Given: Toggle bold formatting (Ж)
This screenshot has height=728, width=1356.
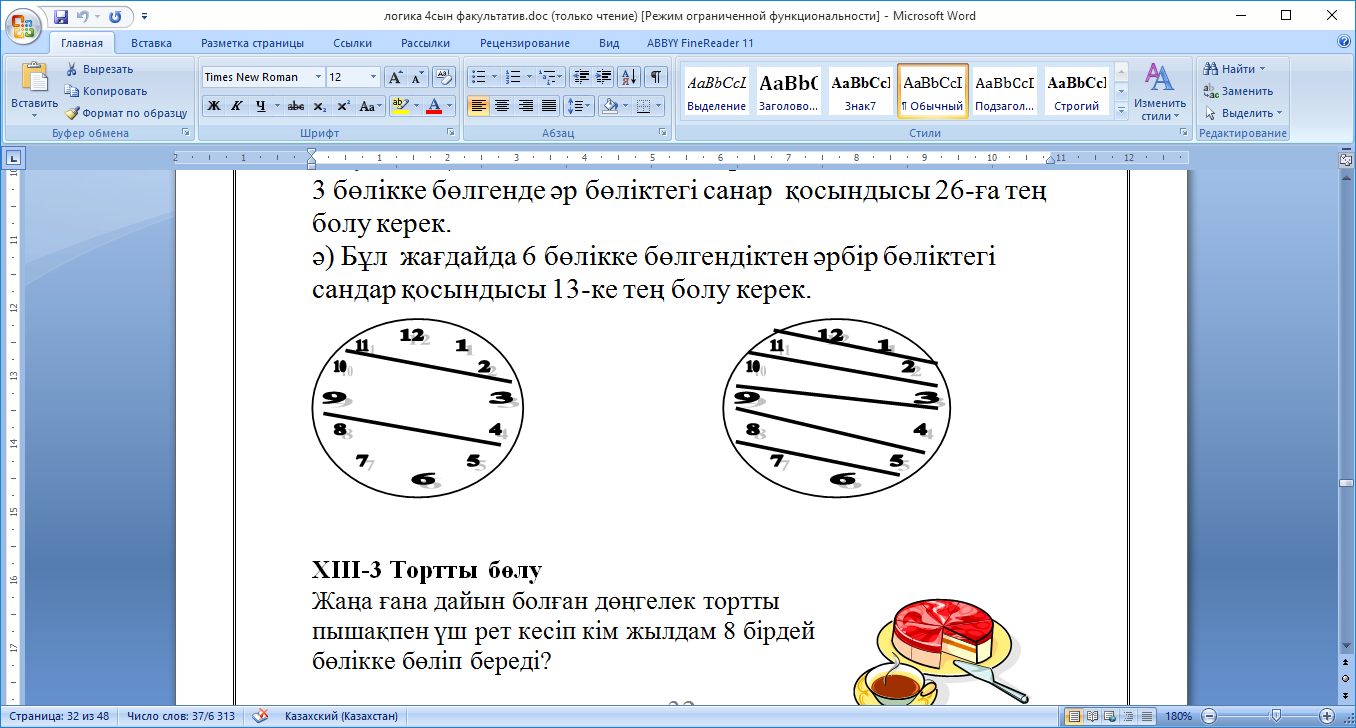Looking at the screenshot, I should click(x=213, y=106).
